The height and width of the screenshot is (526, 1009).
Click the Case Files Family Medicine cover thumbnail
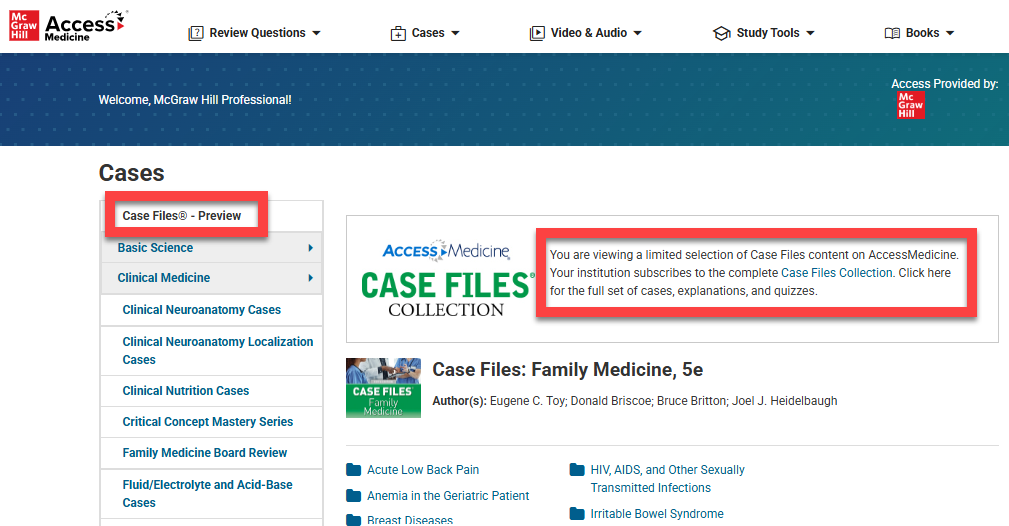[x=383, y=388]
